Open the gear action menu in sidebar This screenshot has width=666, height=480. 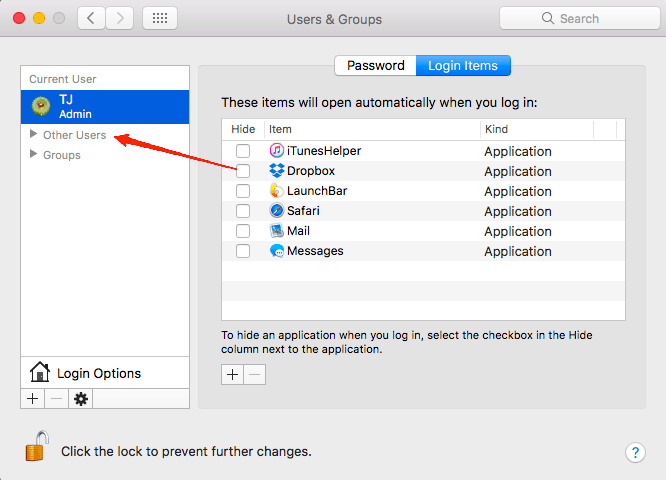pyautogui.click(x=81, y=398)
